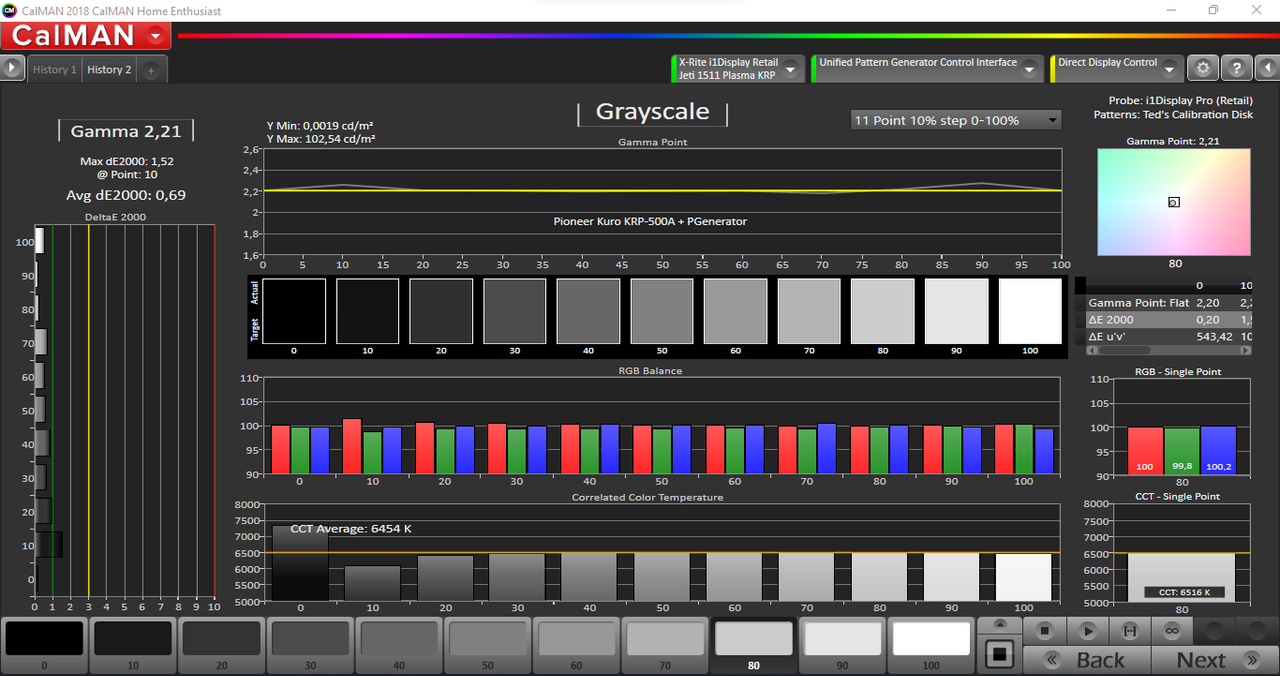Click the up arrow above pattern icon
Image resolution: width=1280 pixels, height=676 pixels.
point(1000,626)
